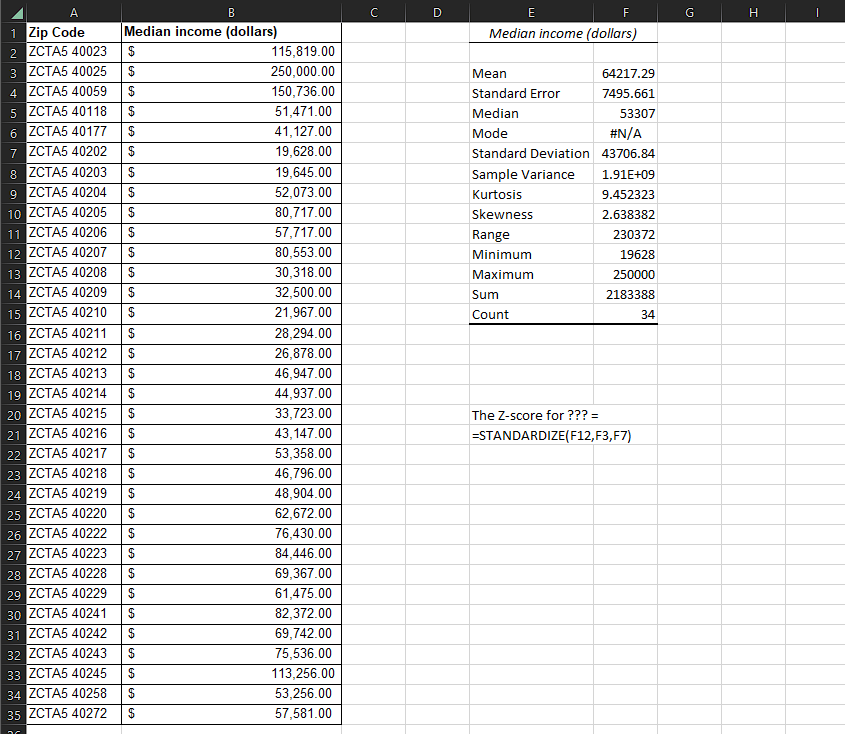
Task: Select cell 'ZCTA5 40202'
Action: pyautogui.click(x=74, y=151)
